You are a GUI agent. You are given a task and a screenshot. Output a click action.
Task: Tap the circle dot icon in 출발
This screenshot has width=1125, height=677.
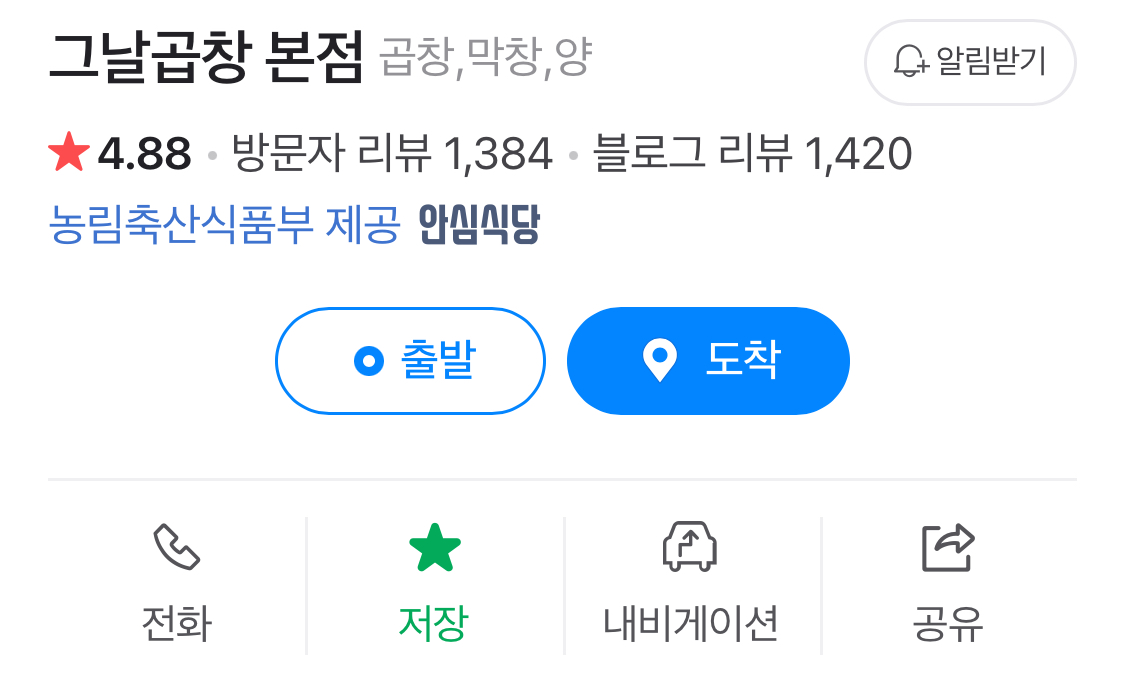pos(369,361)
